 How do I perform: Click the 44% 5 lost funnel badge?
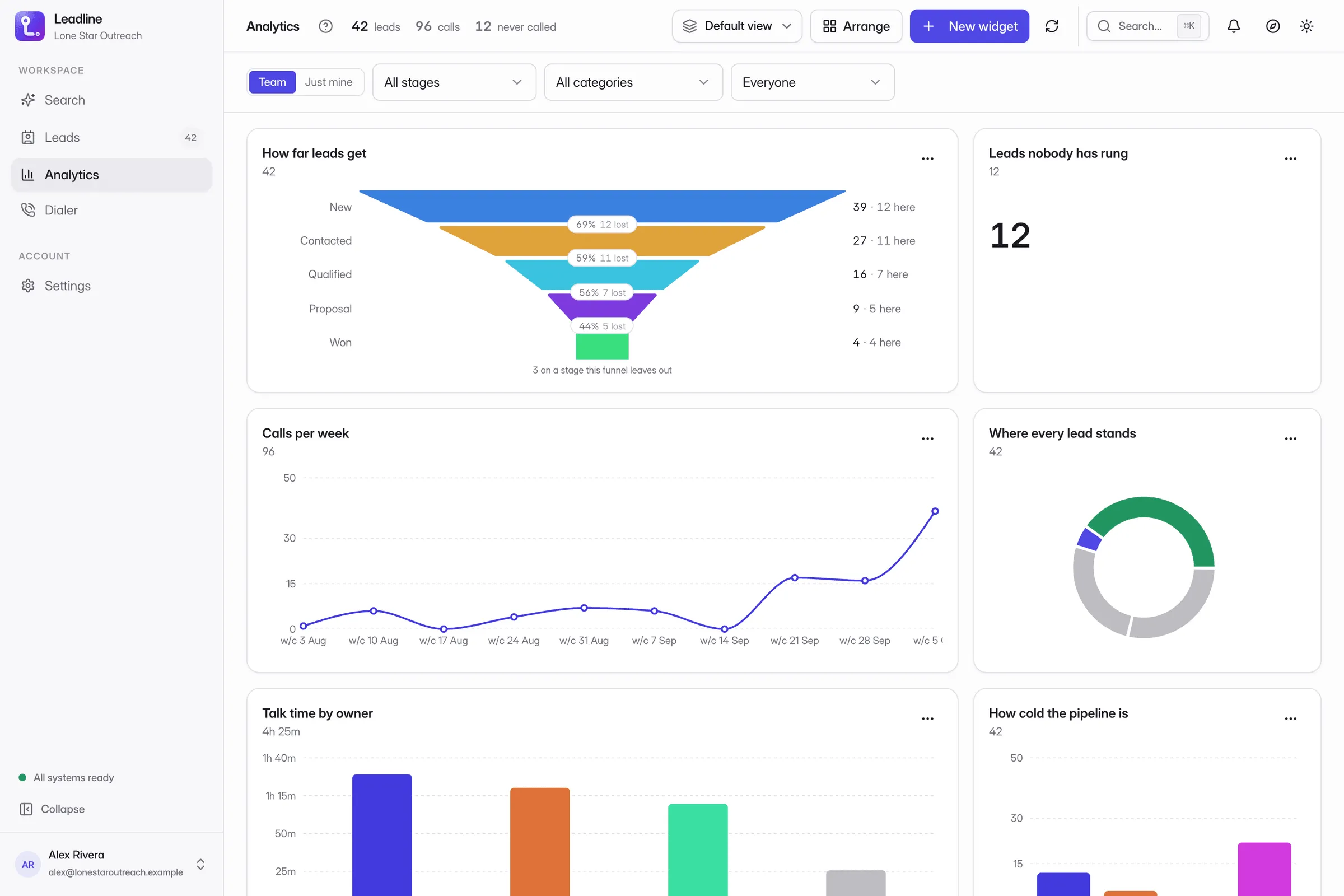(x=601, y=326)
